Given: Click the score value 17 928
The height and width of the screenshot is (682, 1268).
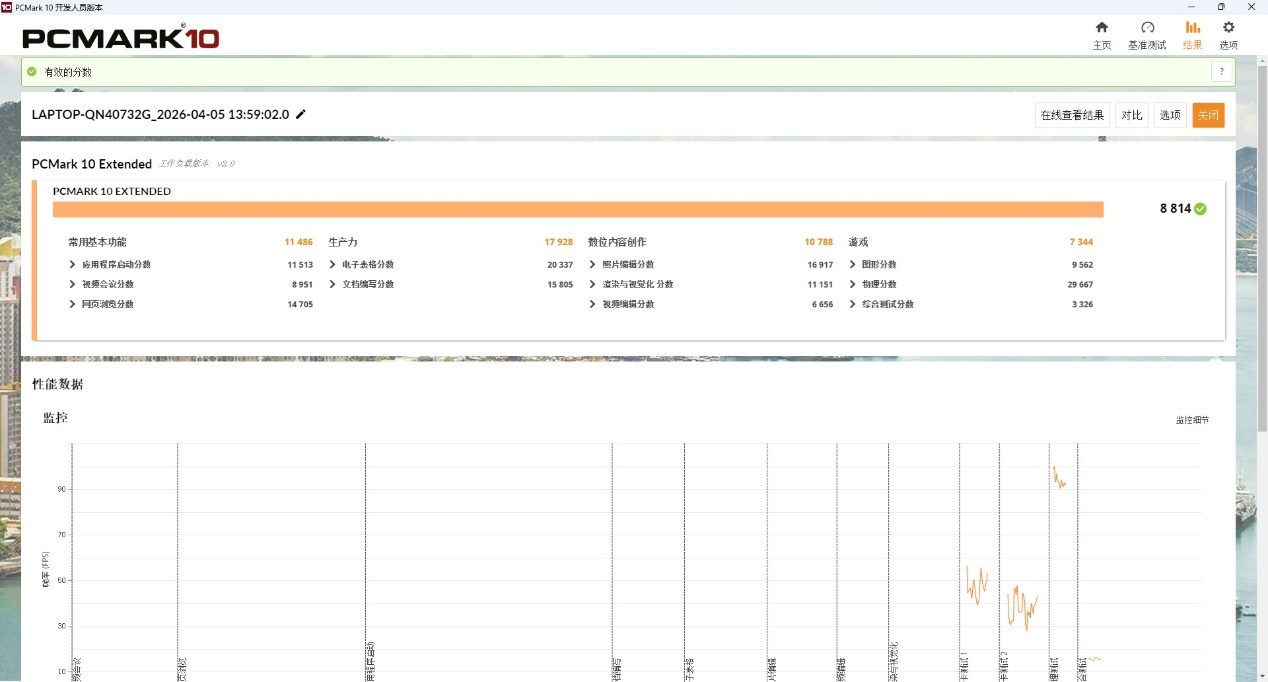Looking at the screenshot, I should point(558,242).
